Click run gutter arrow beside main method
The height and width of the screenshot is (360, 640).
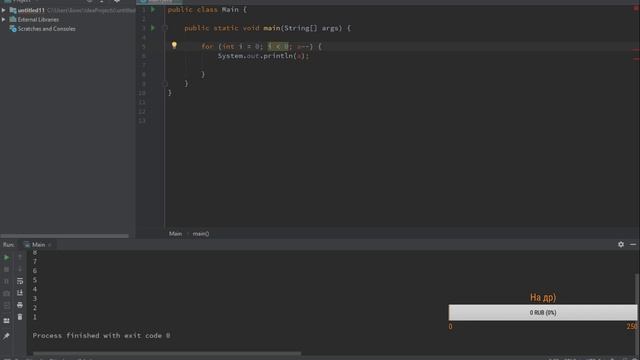[x=153, y=28]
